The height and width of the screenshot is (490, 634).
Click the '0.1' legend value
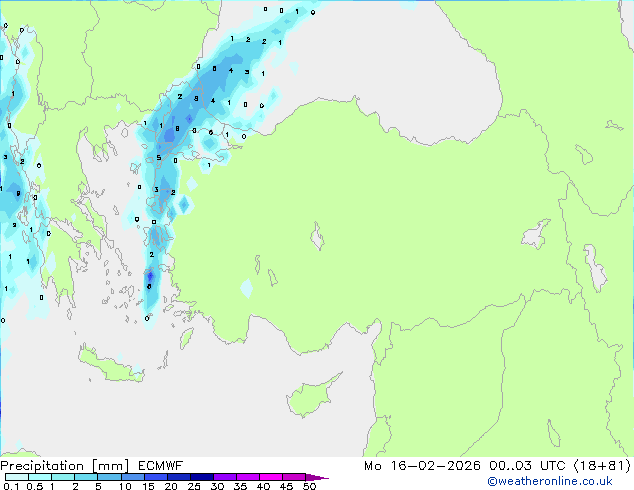pos(11,486)
